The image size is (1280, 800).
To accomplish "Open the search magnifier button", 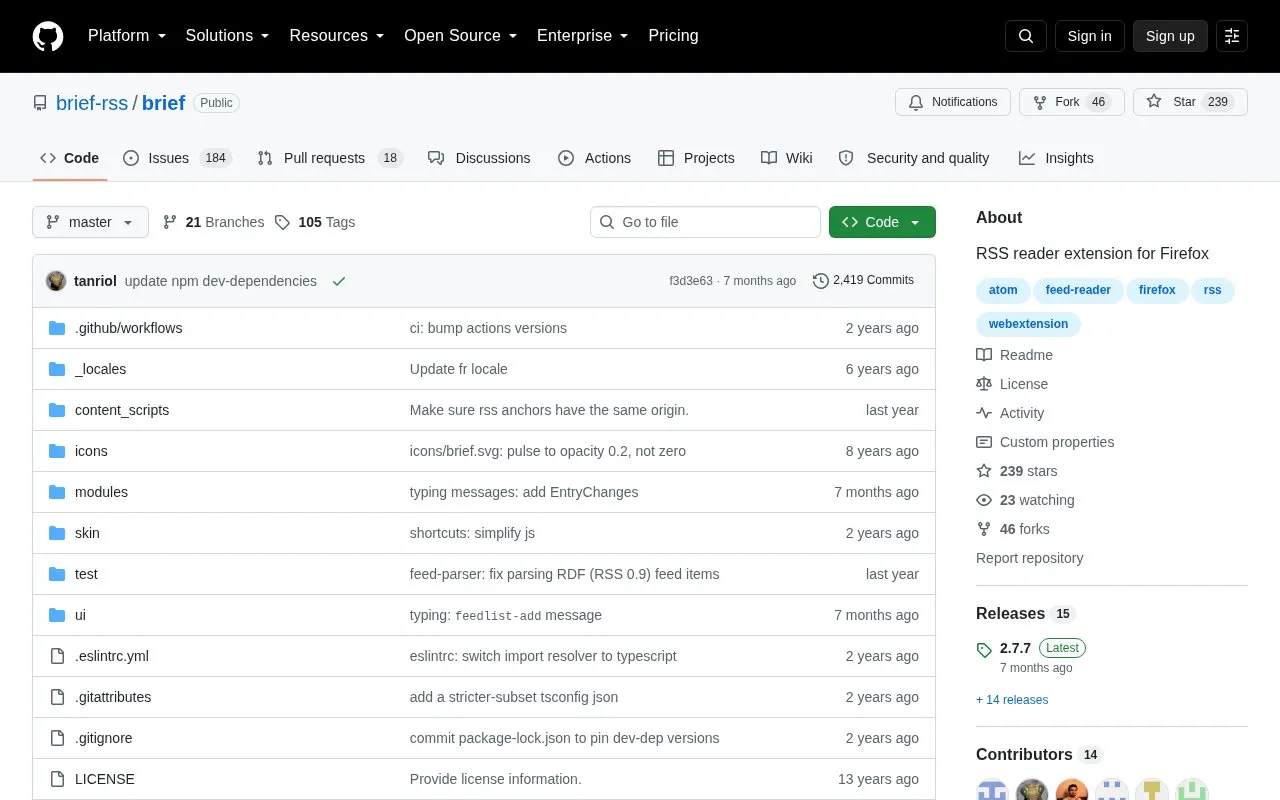I will (x=1026, y=36).
